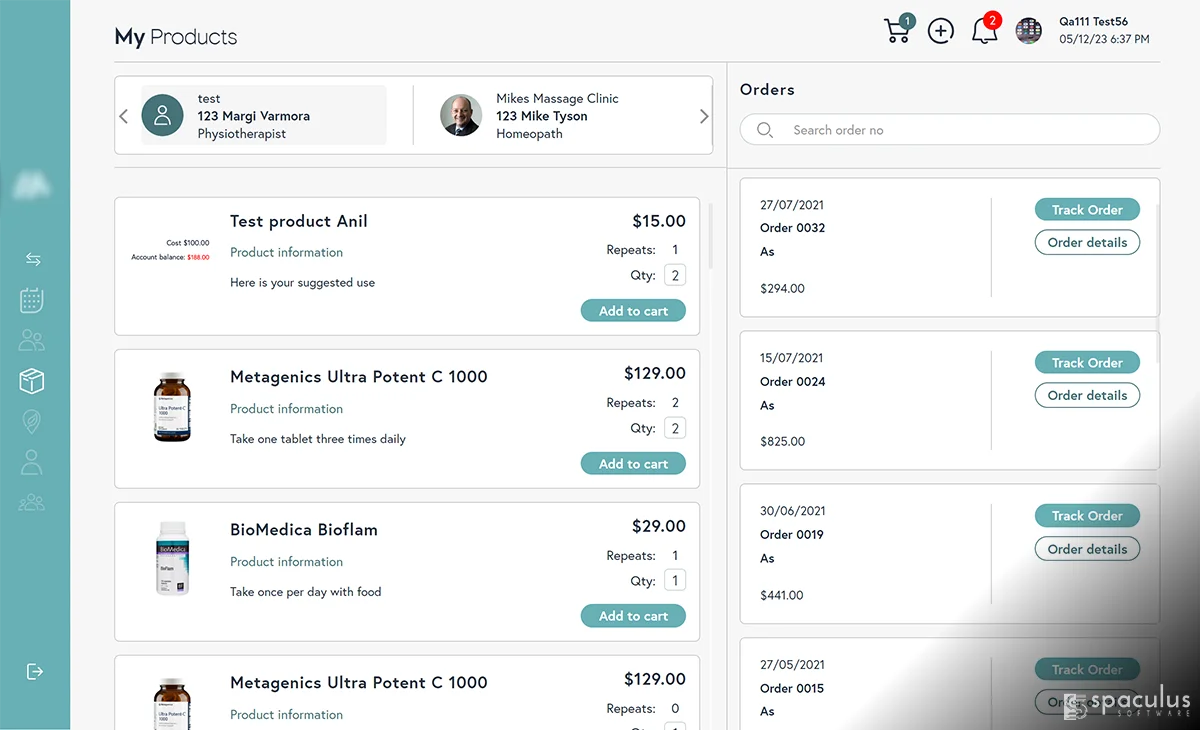Image resolution: width=1200 pixels, height=730 pixels.
Task: Click the $29.00 price
Action: (x=659, y=526)
